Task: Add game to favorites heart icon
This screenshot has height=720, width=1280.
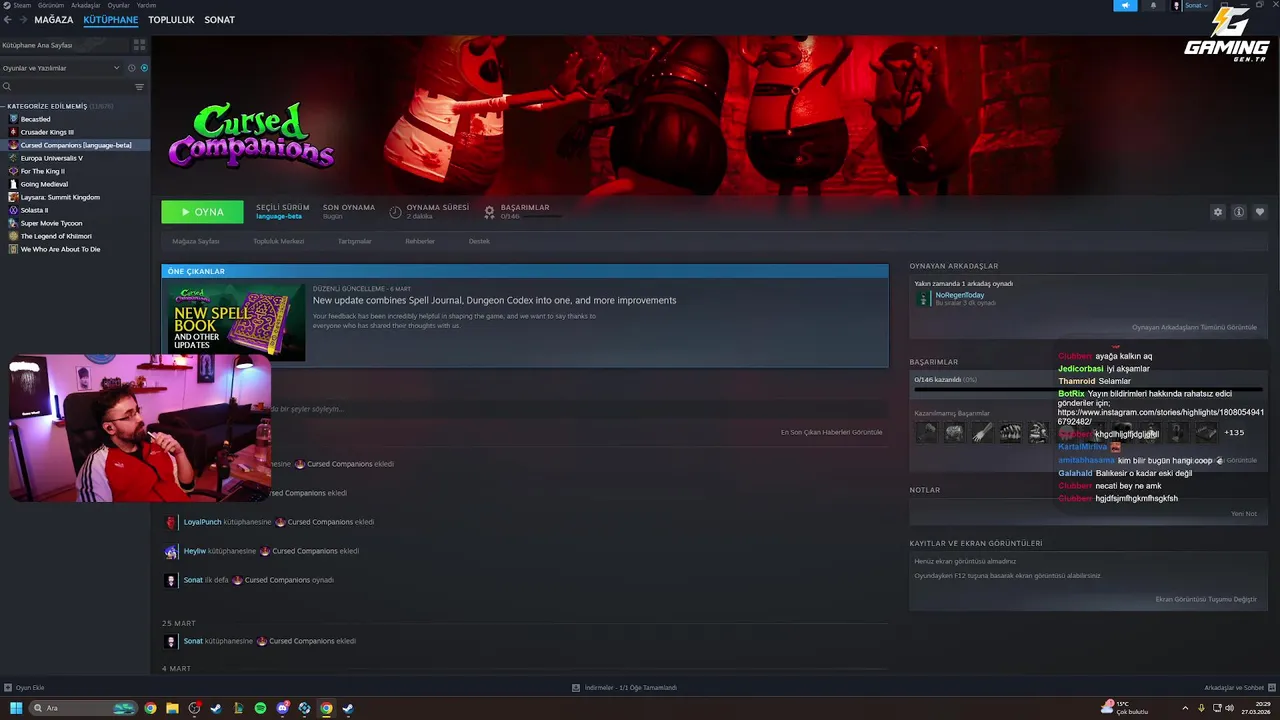Action: coord(1259,212)
